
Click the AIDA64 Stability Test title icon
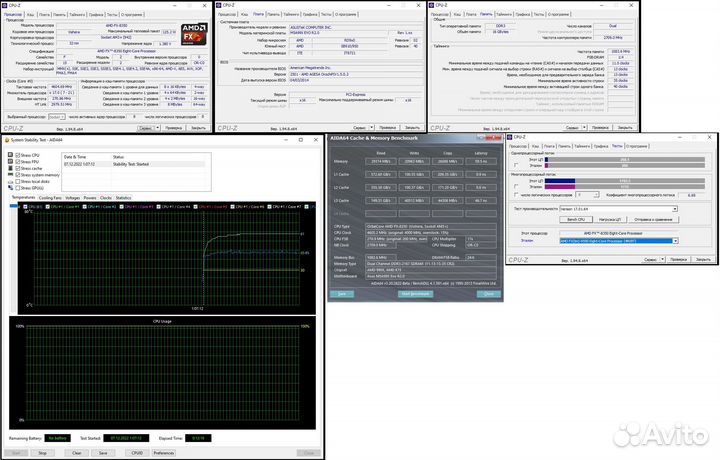[6, 139]
